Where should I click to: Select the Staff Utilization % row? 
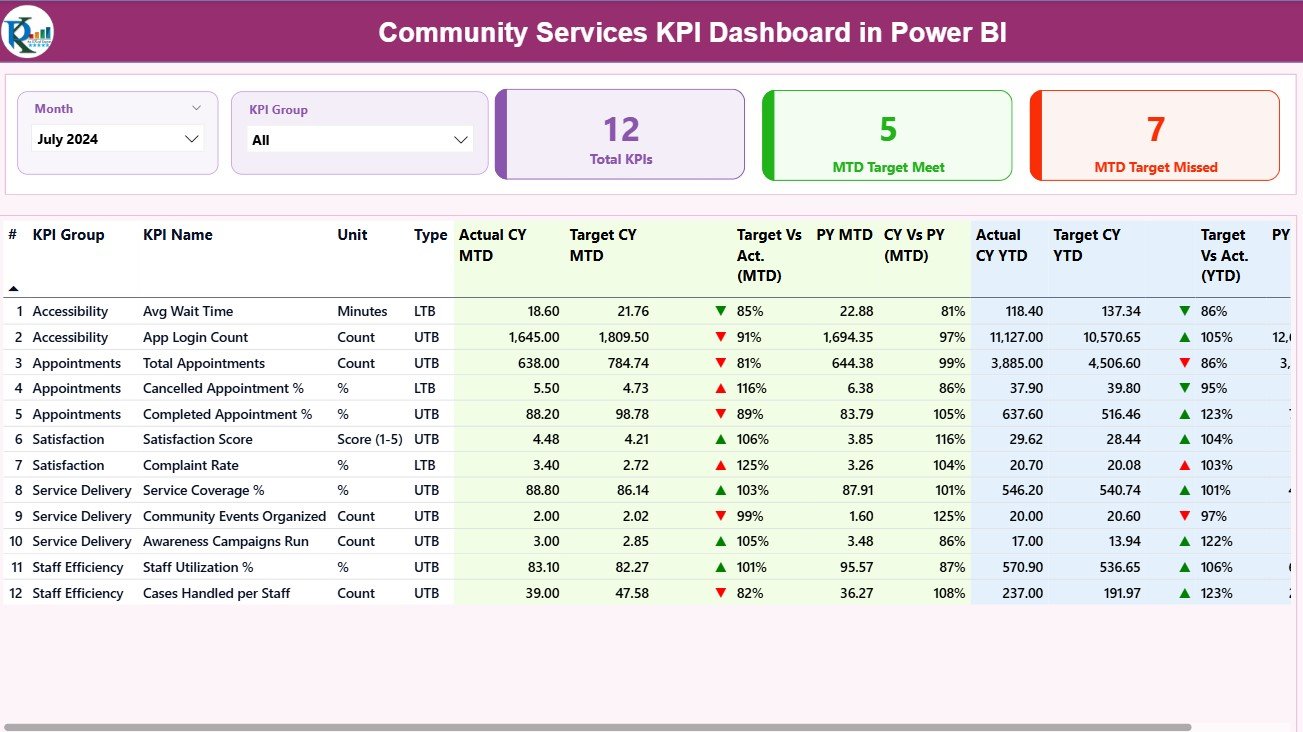[198, 567]
